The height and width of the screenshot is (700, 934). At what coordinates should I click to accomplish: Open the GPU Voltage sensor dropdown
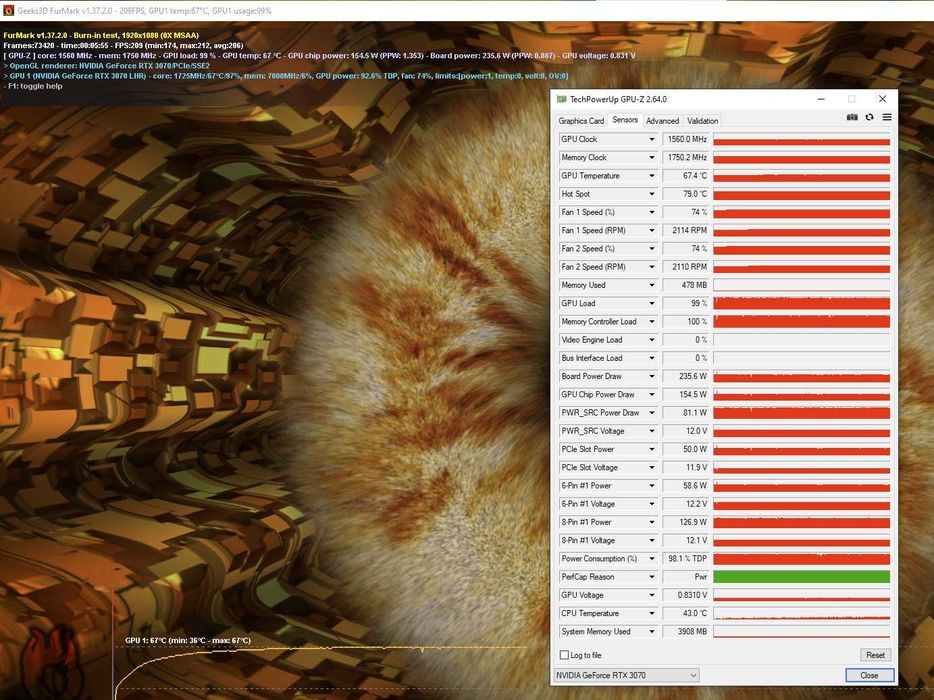pyautogui.click(x=652, y=595)
